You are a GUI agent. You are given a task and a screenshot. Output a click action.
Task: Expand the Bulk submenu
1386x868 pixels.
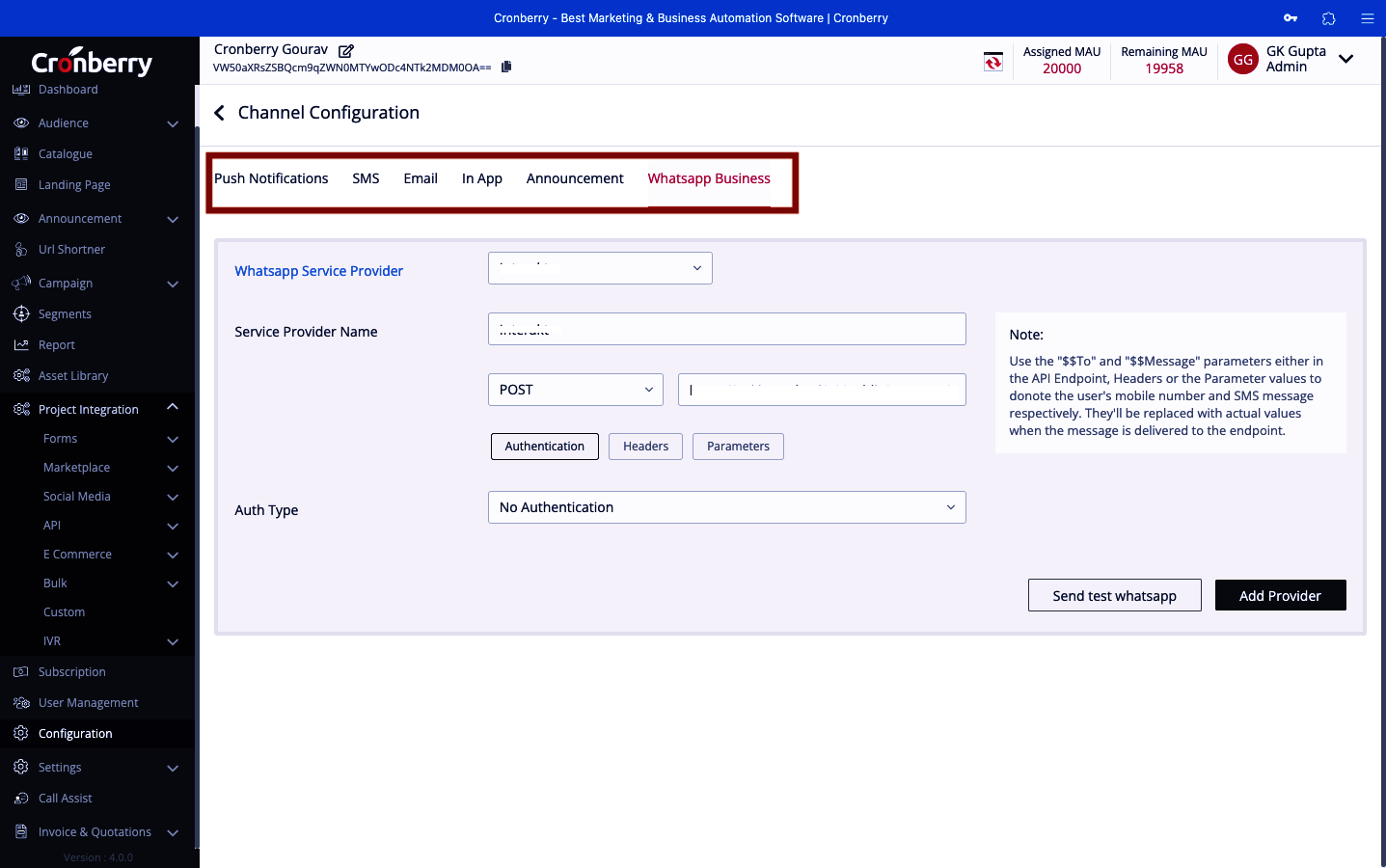[x=173, y=583]
